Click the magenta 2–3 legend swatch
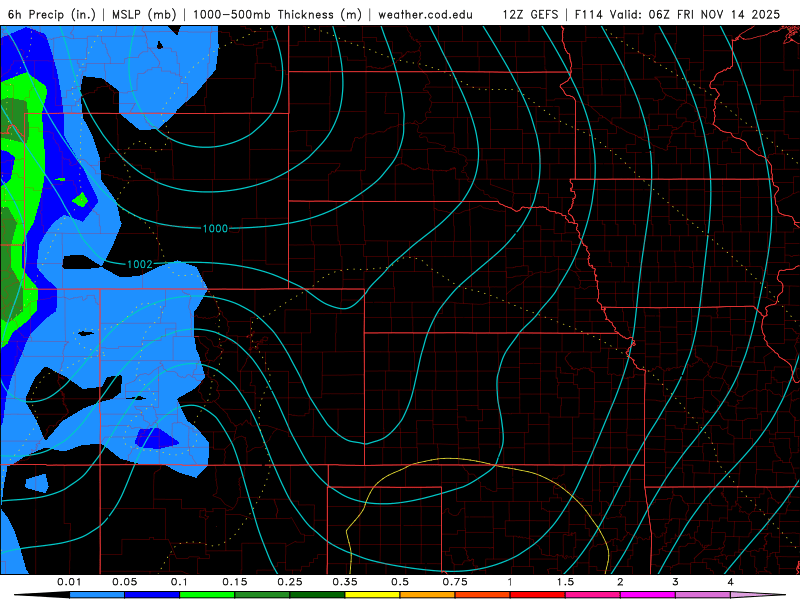 click(x=648, y=595)
